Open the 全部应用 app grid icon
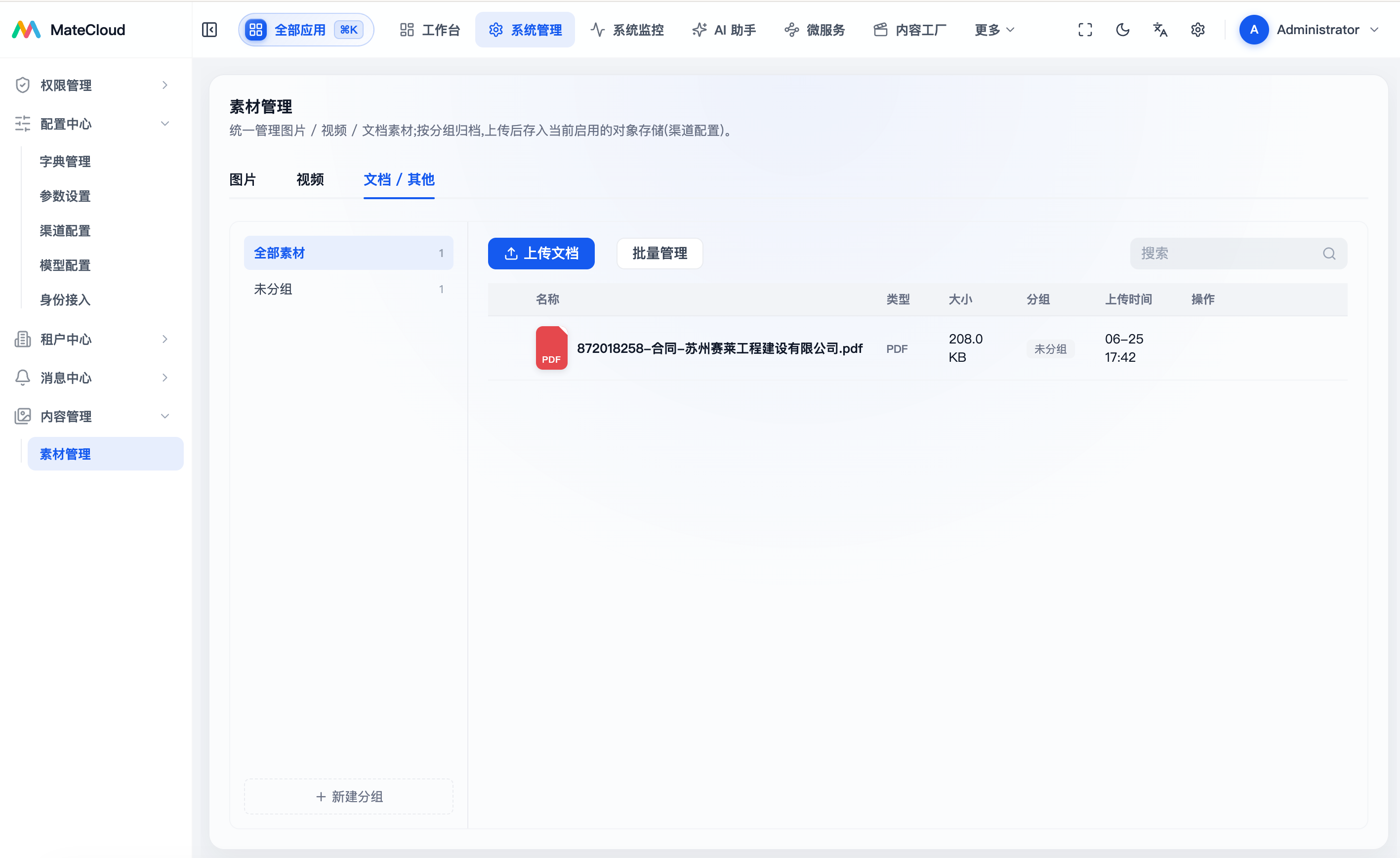This screenshot has height=858, width=1400. click(x=256, y=30)
